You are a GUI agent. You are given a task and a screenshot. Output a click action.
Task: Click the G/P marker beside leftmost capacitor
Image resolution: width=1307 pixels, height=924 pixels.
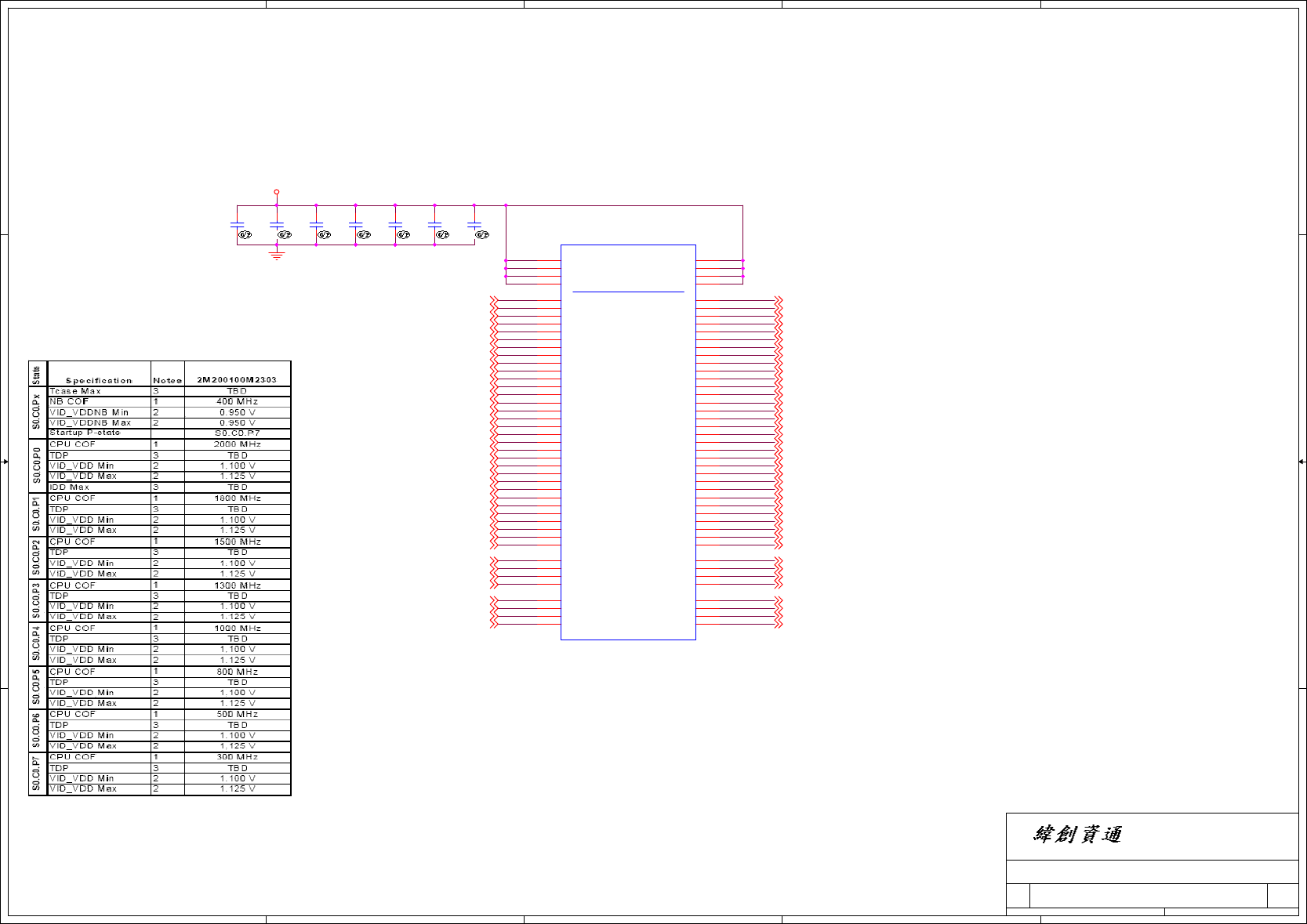coord(245,234)
